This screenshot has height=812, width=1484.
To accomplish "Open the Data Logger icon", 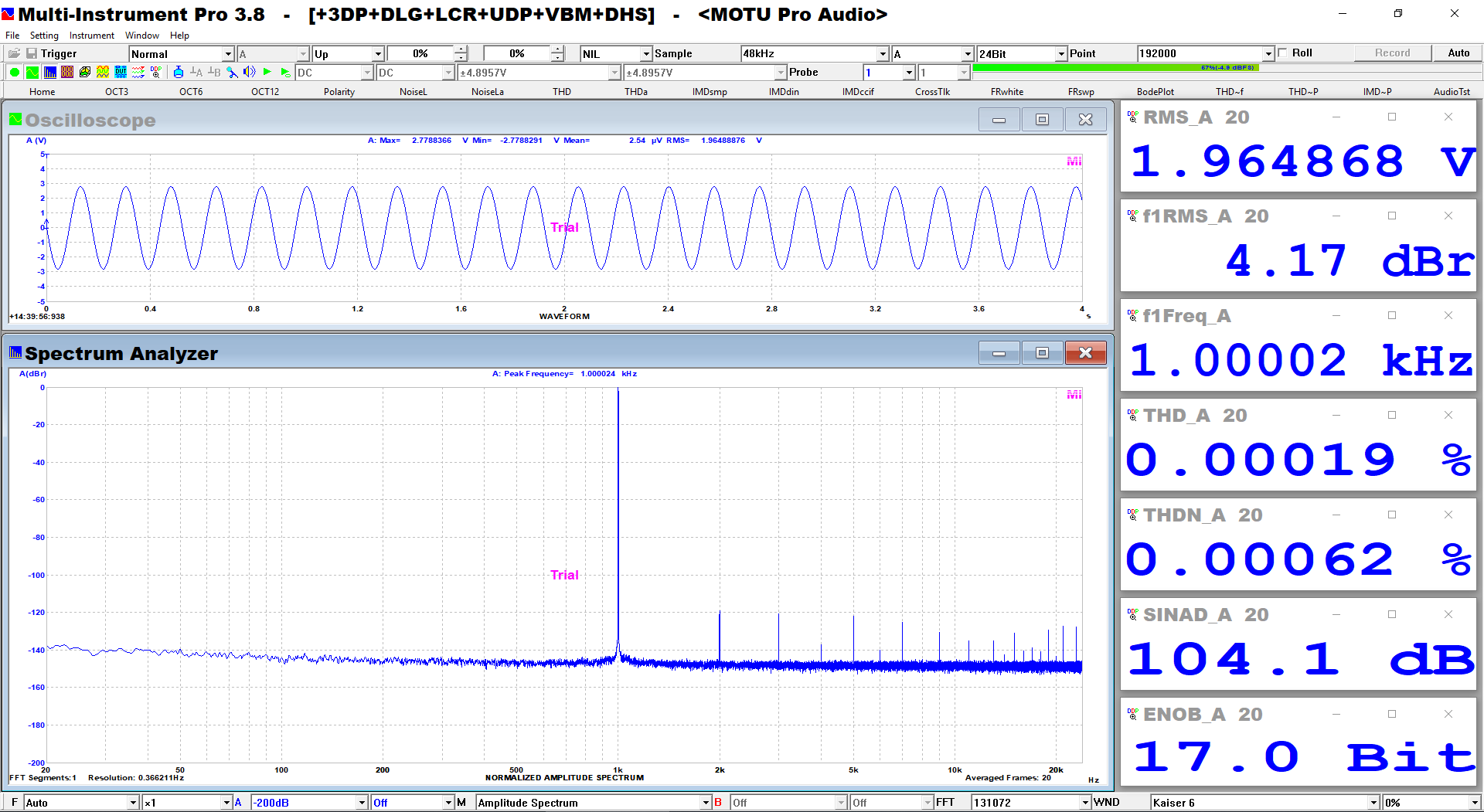I will (x=138, y=72).
